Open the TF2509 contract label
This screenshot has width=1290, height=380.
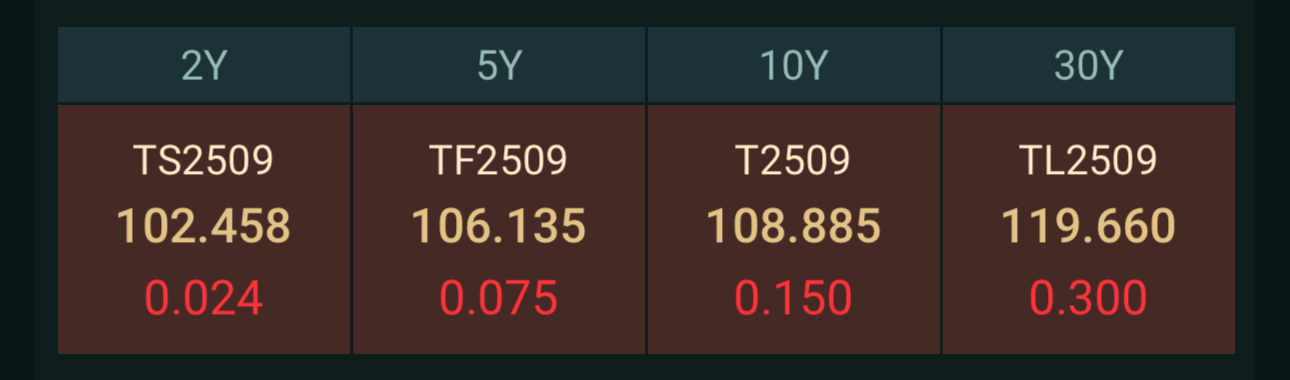tap(499, 160)
